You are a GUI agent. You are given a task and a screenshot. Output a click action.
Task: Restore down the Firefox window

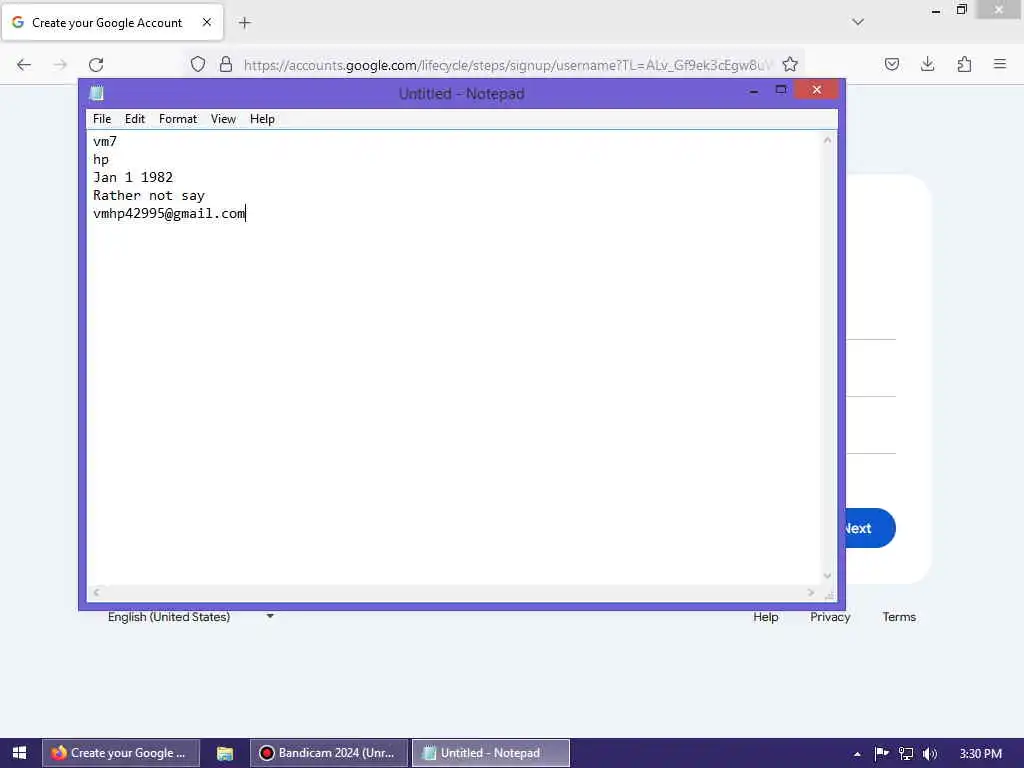click(961, 9)
